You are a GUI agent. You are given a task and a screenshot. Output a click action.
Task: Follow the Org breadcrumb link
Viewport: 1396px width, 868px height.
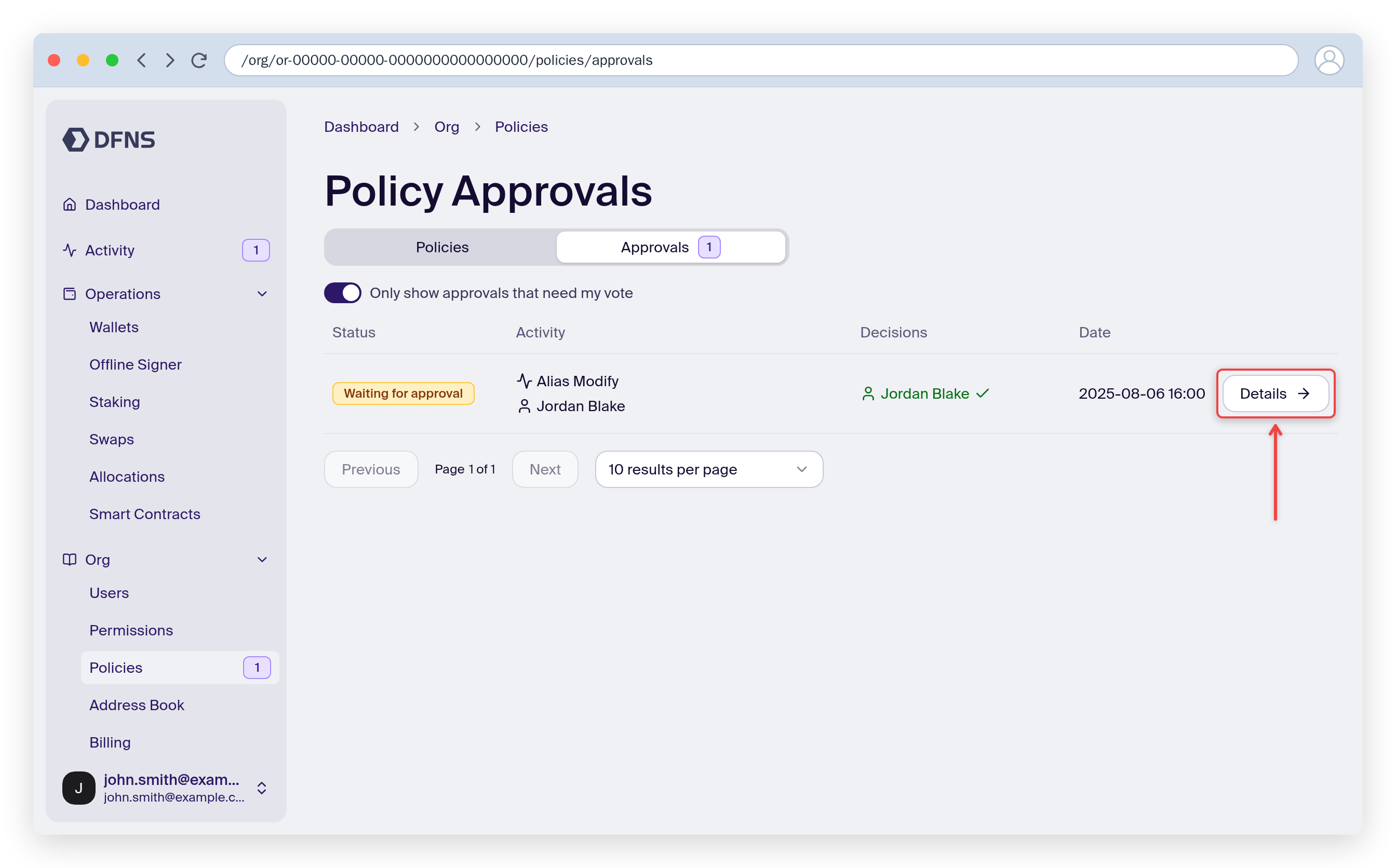pyautogui.click(x=447, y=127)
